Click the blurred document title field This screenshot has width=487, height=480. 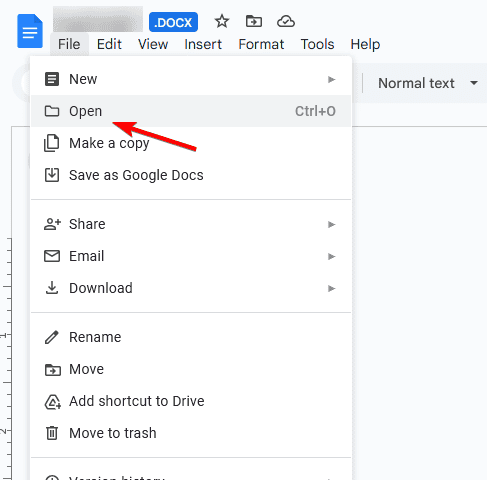coord(98,19)
